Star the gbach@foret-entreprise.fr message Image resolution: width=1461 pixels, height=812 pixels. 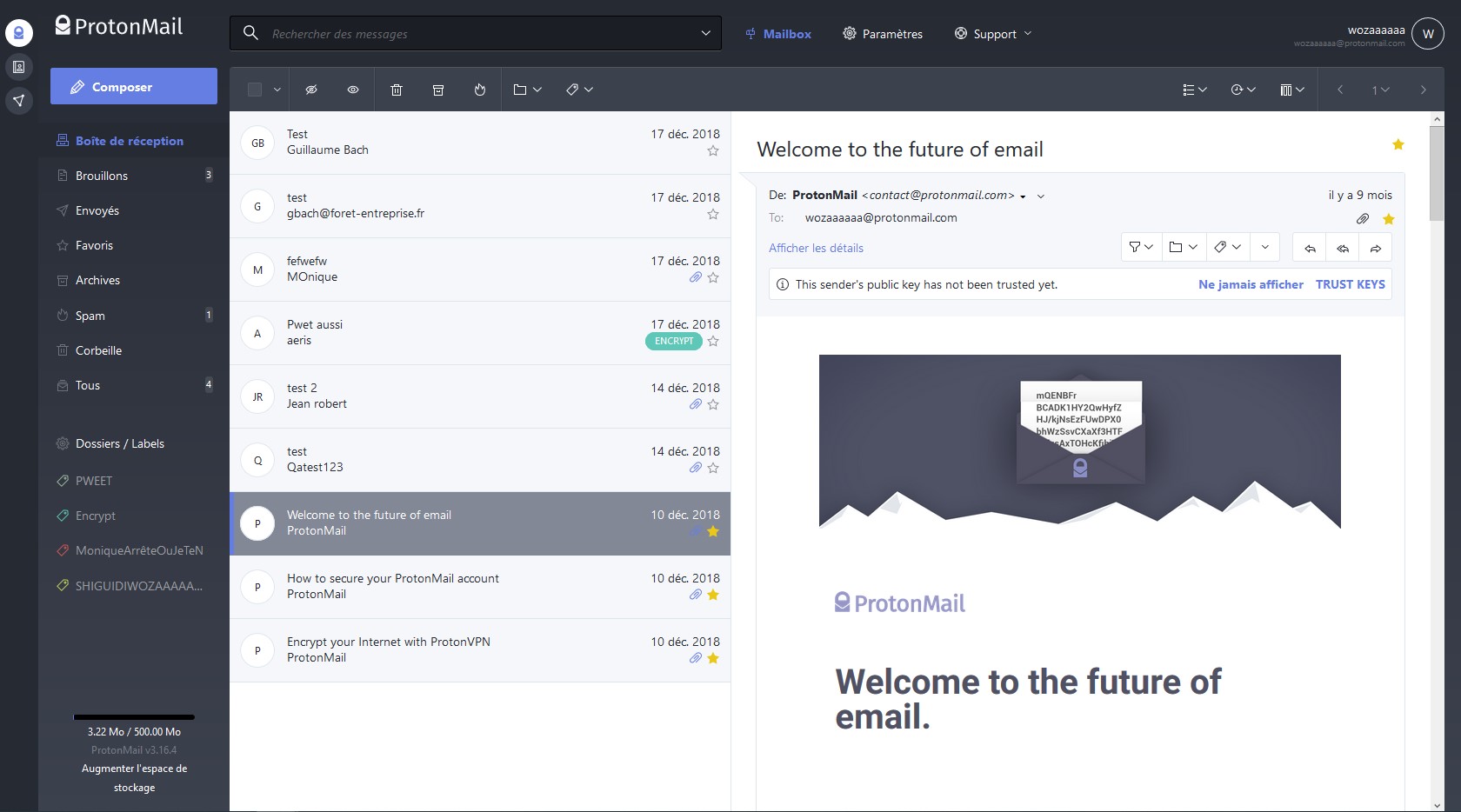tap(713, 214)
